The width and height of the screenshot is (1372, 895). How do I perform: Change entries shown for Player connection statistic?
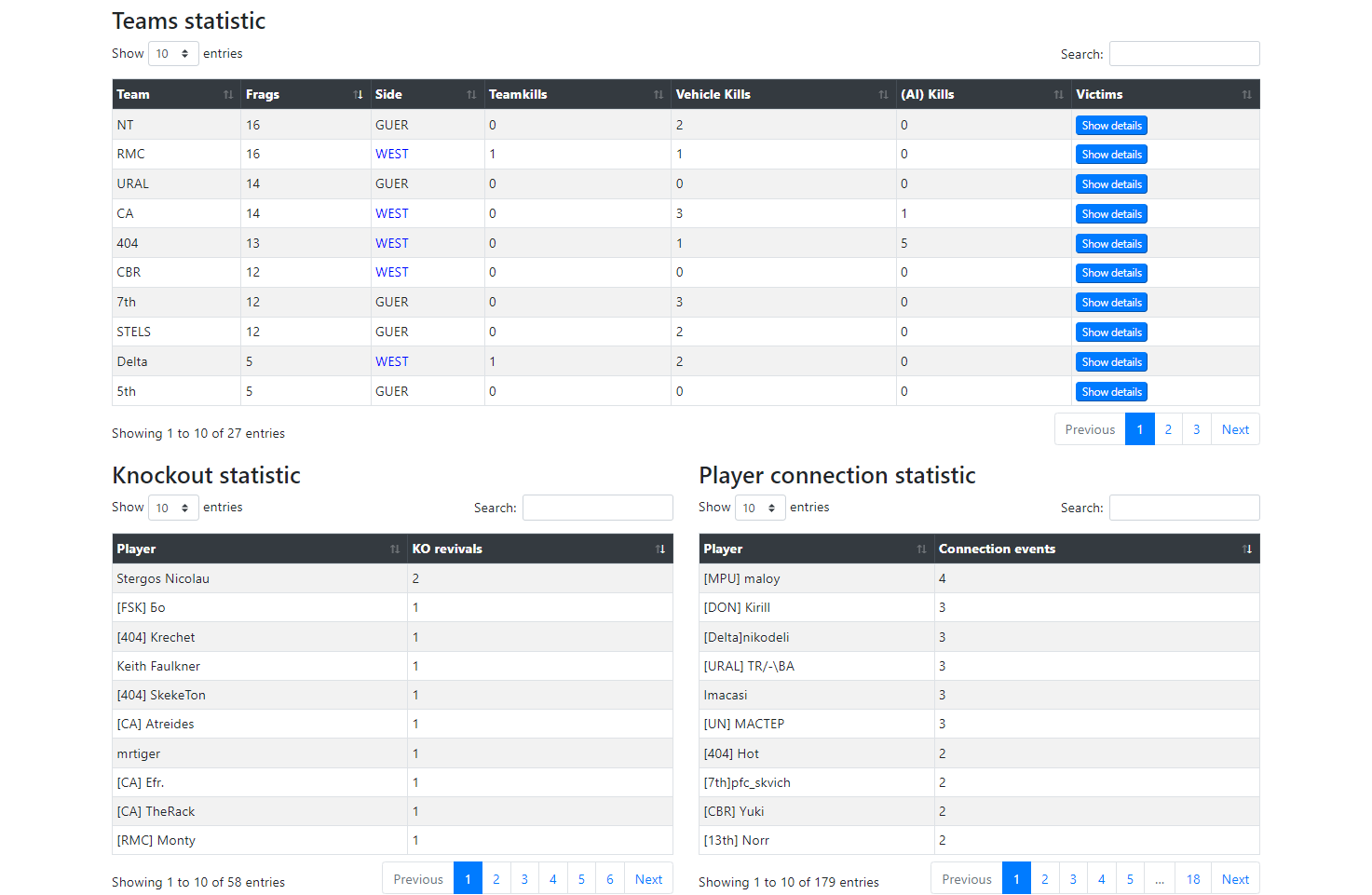click(760, 507)
